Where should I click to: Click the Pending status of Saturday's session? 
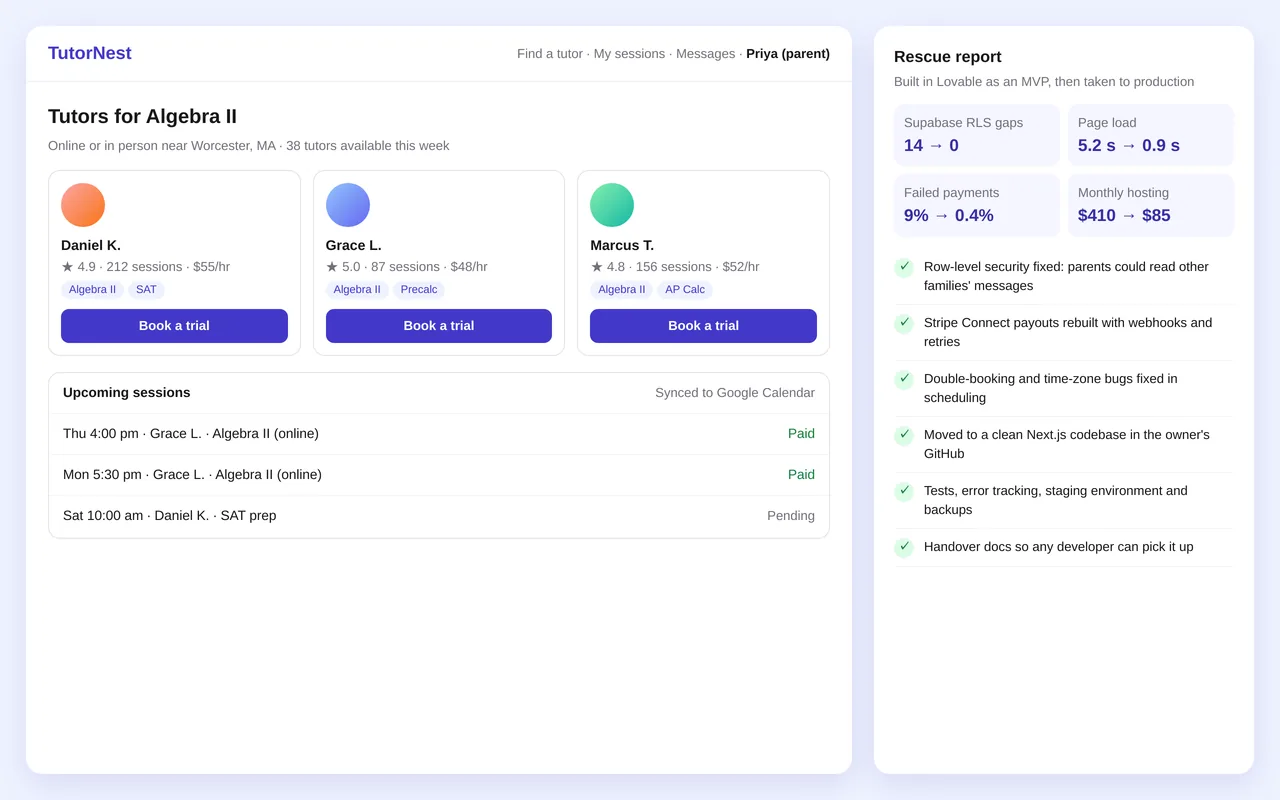791,516
